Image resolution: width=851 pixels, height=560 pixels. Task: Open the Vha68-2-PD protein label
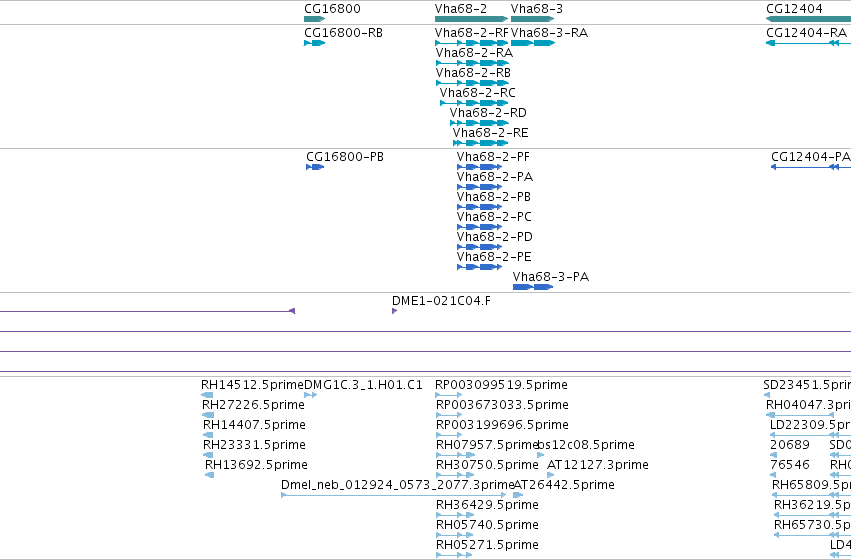pos(495,238)
